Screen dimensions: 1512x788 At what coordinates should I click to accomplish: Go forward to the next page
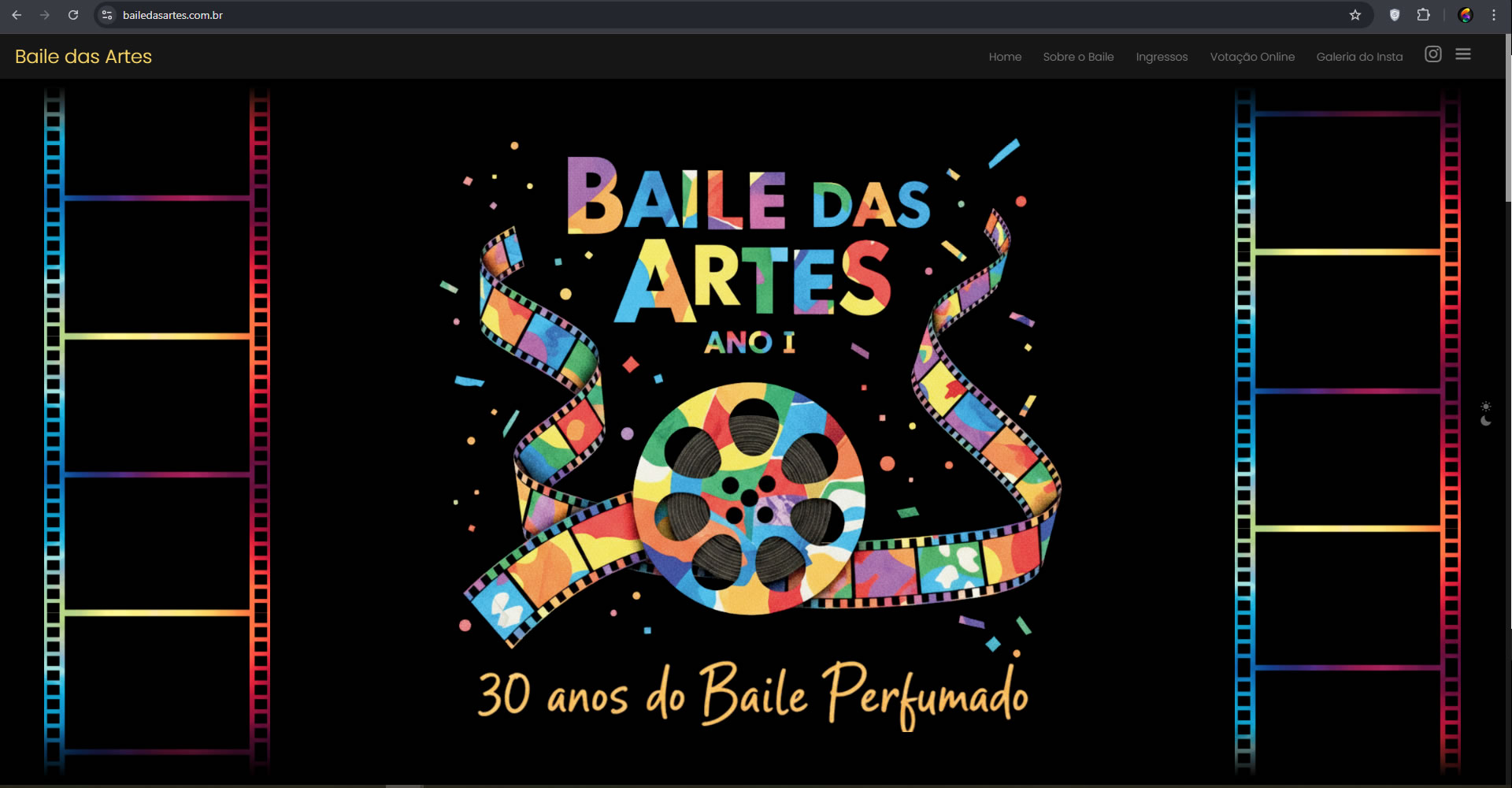[x=45, y=15]
